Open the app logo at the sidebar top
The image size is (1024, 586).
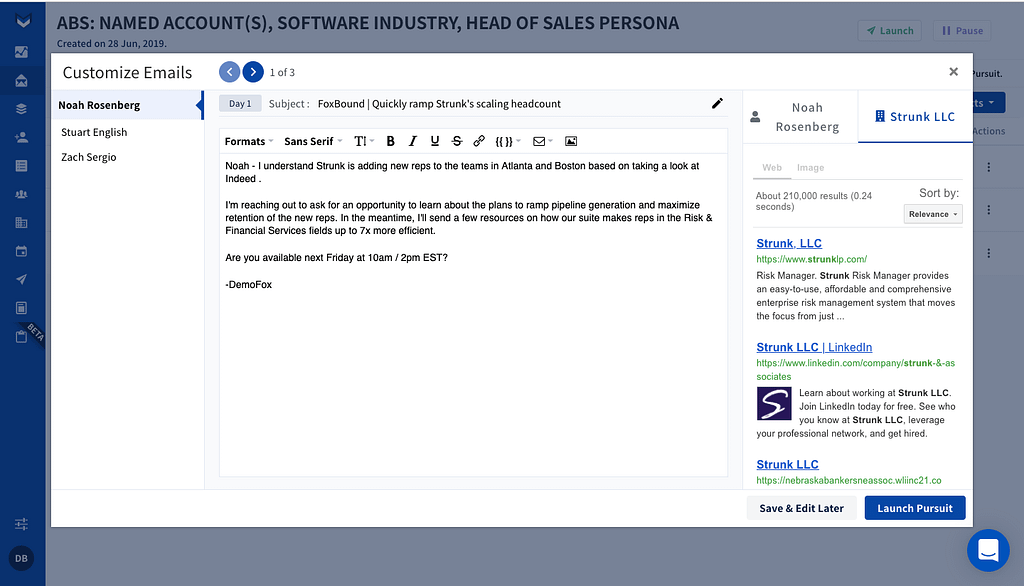(23, 22)
